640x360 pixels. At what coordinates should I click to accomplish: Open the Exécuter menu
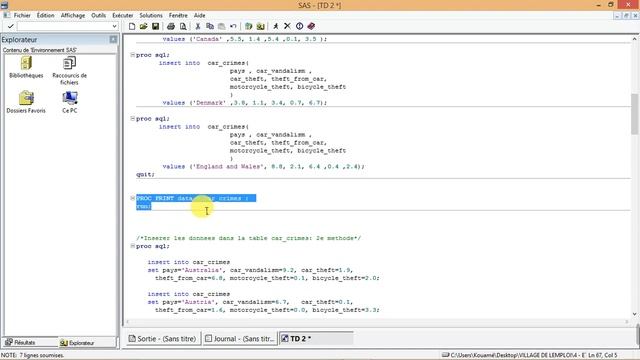tap(122, 15)
